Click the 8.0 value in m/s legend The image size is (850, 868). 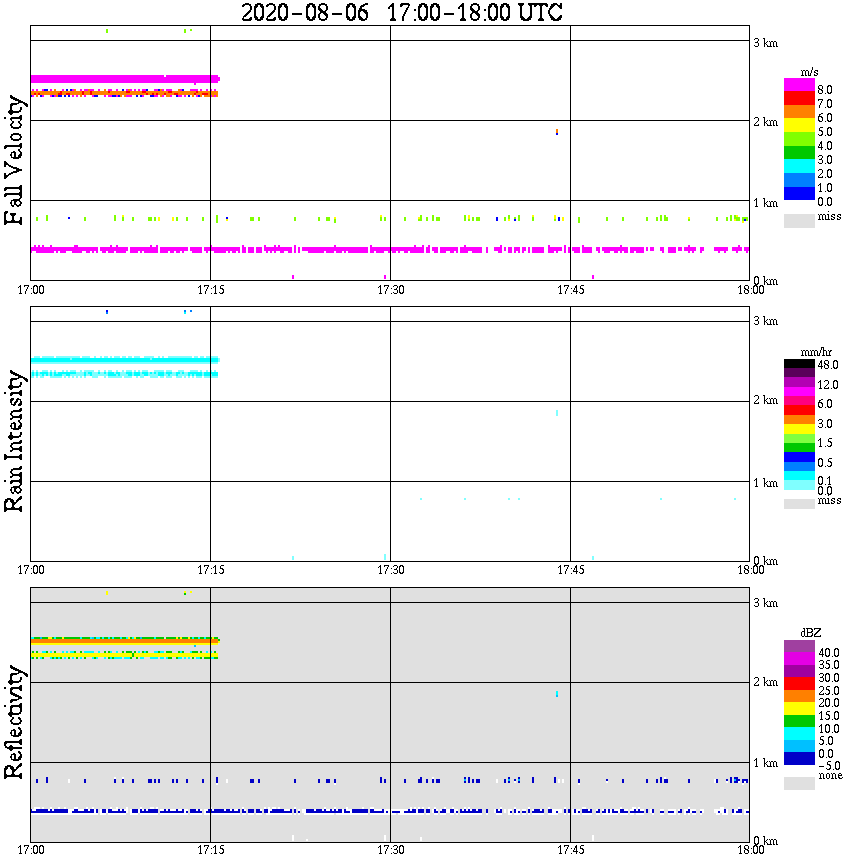(x=825, y=90)
